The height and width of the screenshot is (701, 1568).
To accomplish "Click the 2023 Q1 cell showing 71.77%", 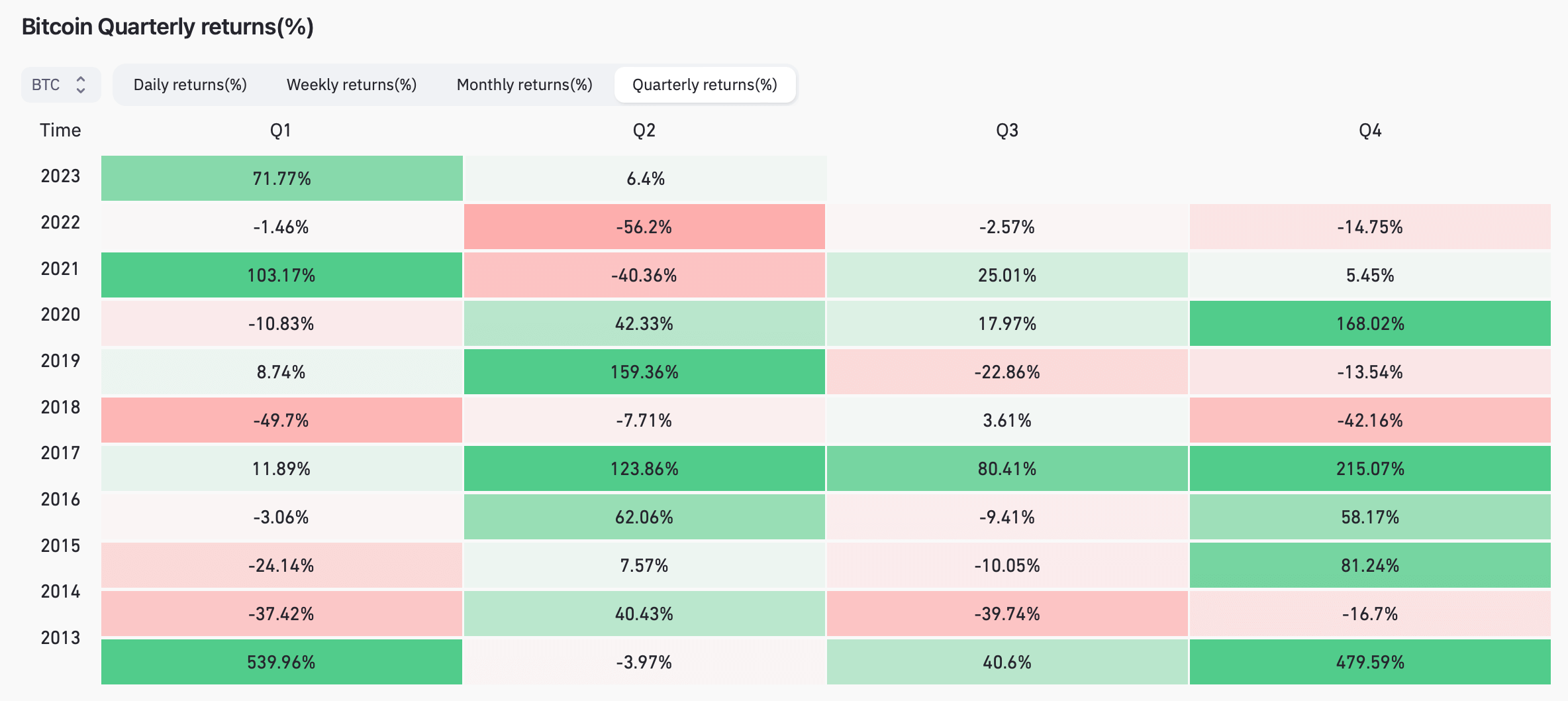I will coord(281,178).
